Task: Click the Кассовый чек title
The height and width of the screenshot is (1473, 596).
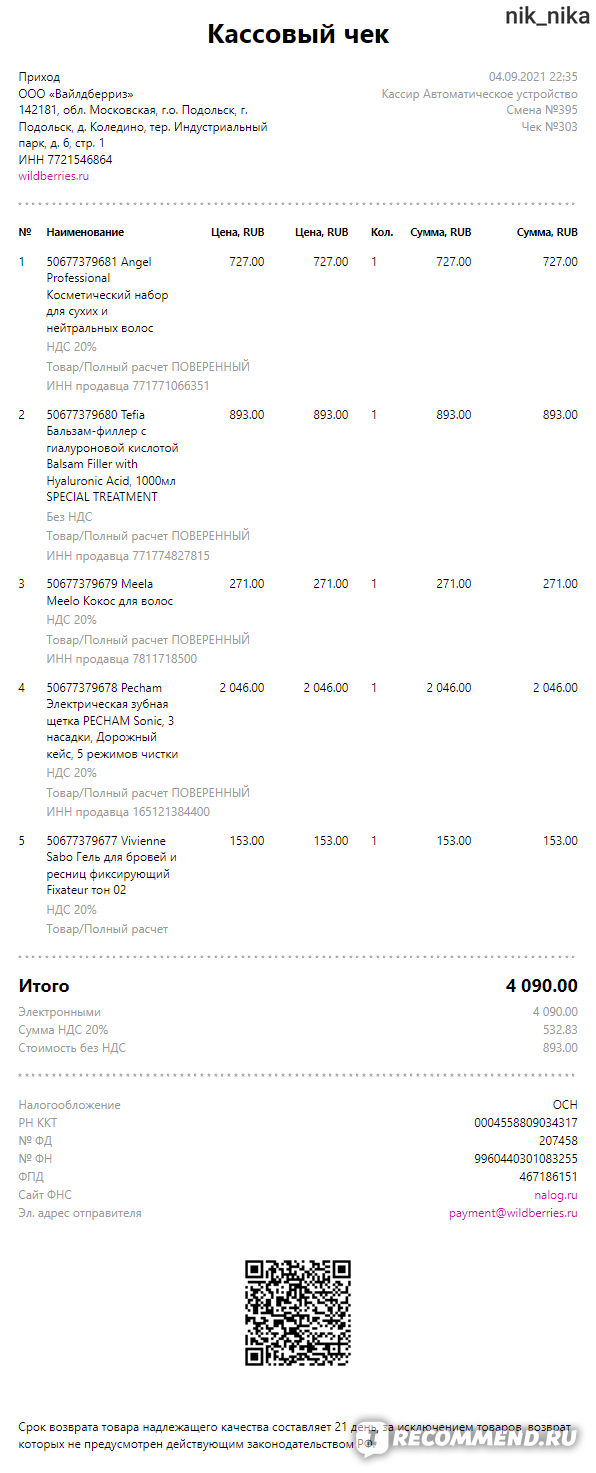Action: (x=298, y=34)
